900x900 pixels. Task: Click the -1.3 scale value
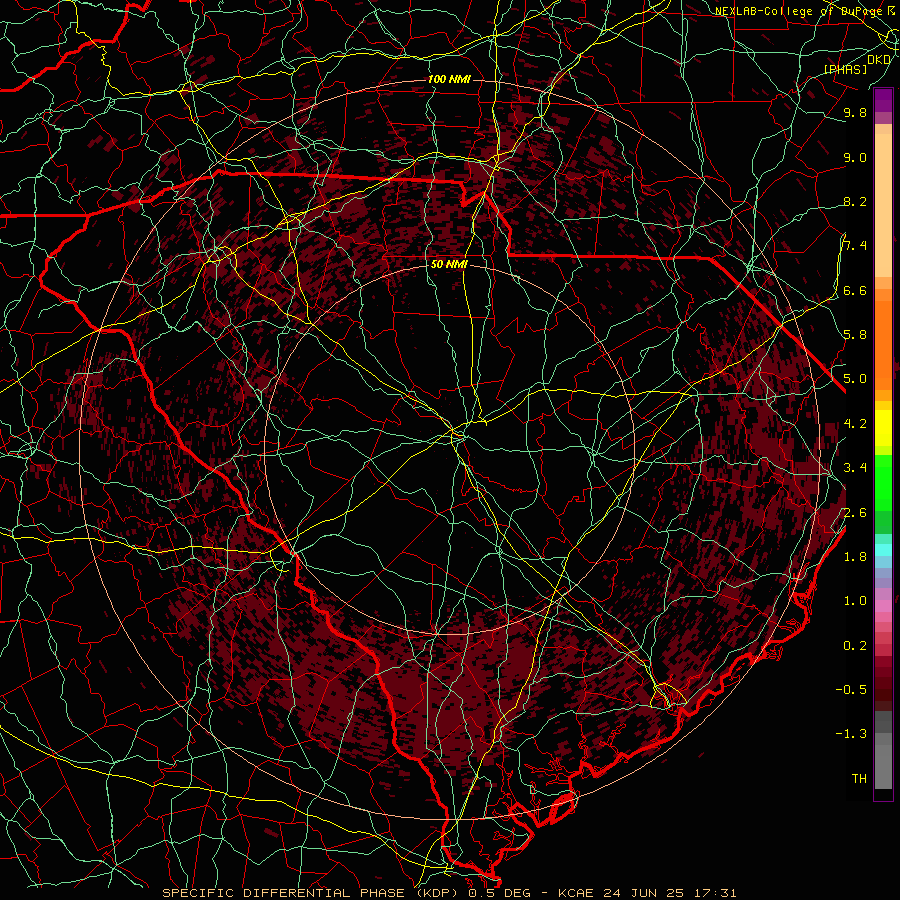[851, 734]
